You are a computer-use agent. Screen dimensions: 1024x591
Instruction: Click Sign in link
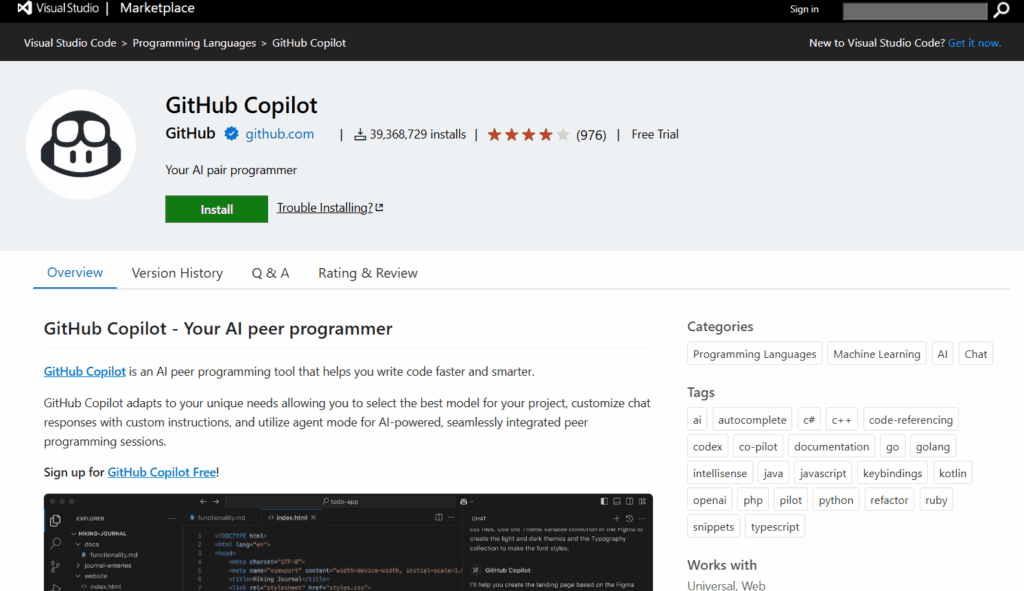(x=804, y=9)
